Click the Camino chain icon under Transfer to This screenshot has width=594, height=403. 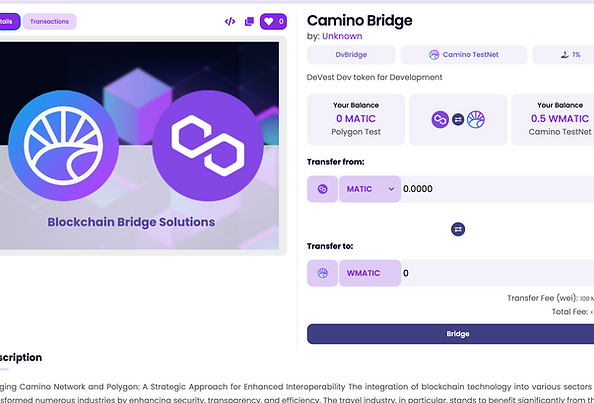(x=322, y=273)
